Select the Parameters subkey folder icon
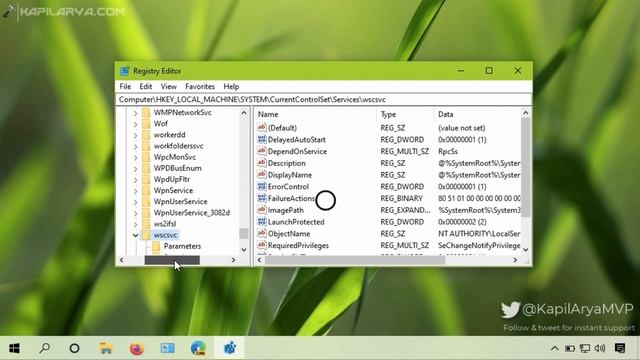This screenshot has width=640, height=360. pyautogui.click(x=156, y=246)
